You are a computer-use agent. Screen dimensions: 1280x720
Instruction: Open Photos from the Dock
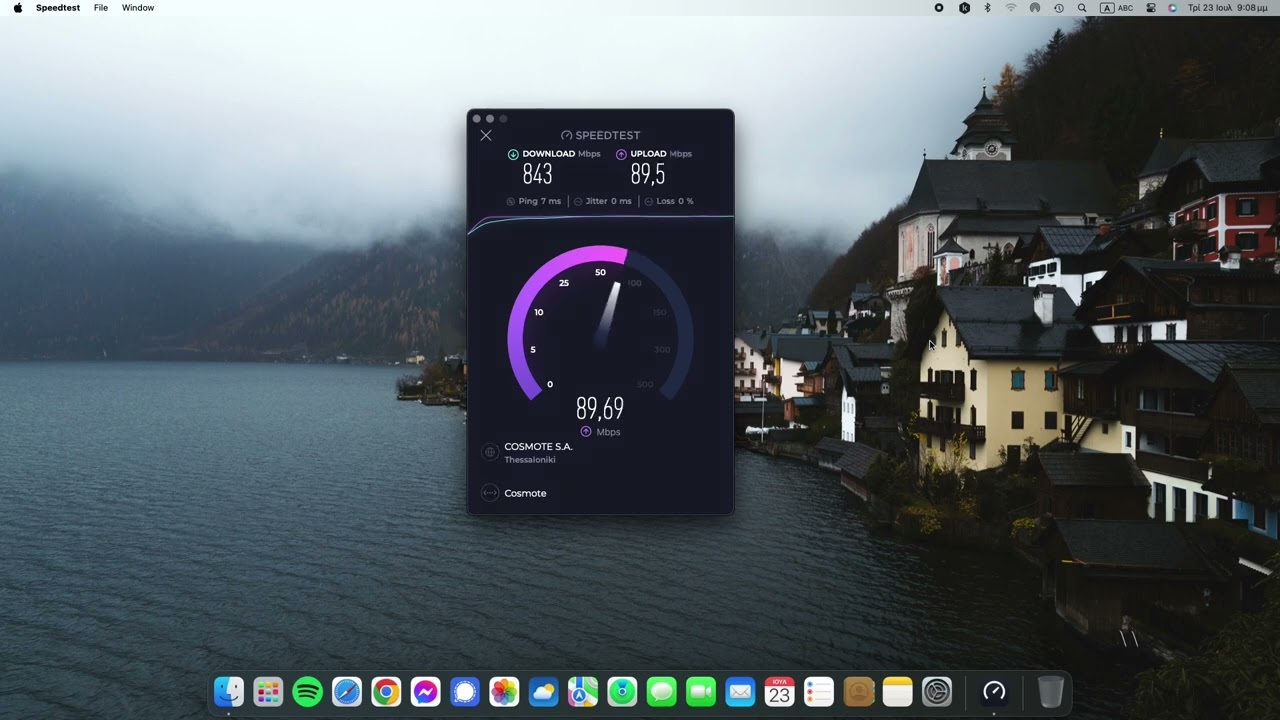click(x=504, y=691)
